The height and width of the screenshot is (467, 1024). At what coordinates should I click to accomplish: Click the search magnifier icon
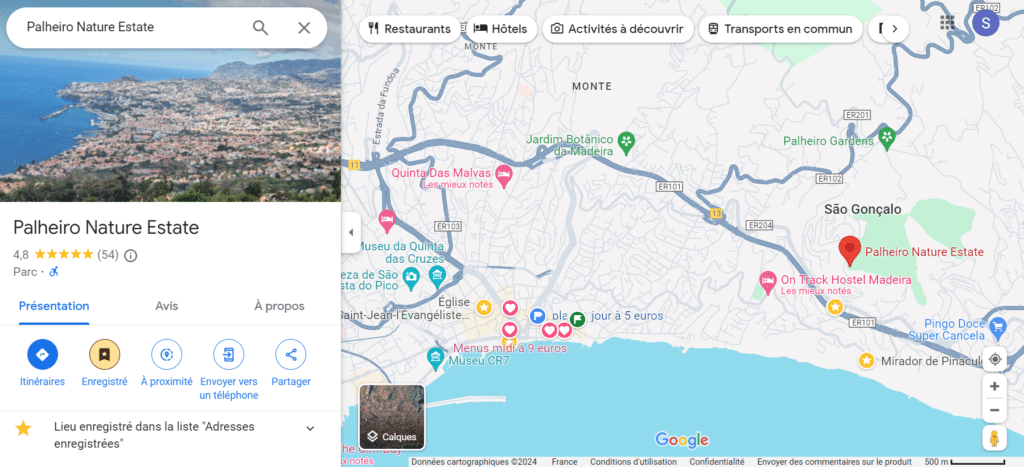260,27
